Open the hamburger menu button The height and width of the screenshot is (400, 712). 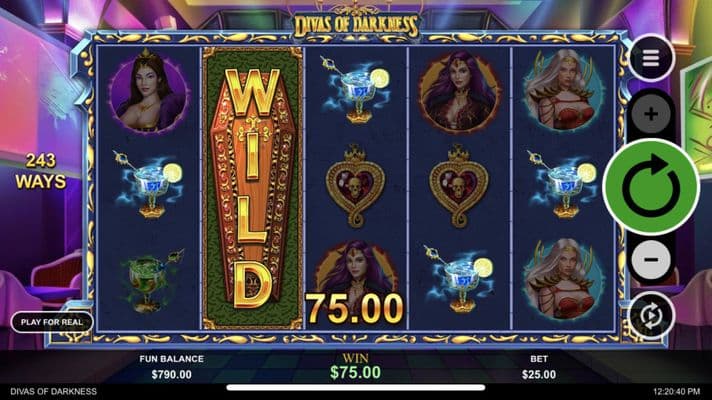(x=651, y=58)
